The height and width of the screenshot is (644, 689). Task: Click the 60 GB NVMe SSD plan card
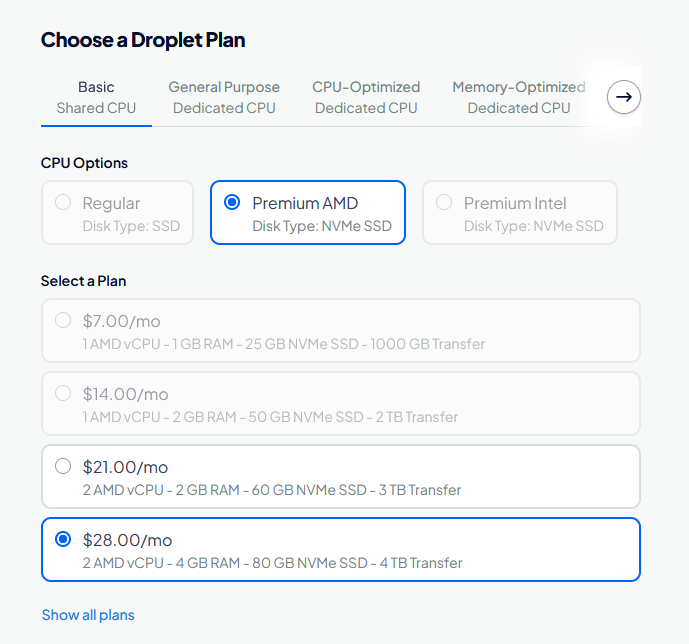341,477
